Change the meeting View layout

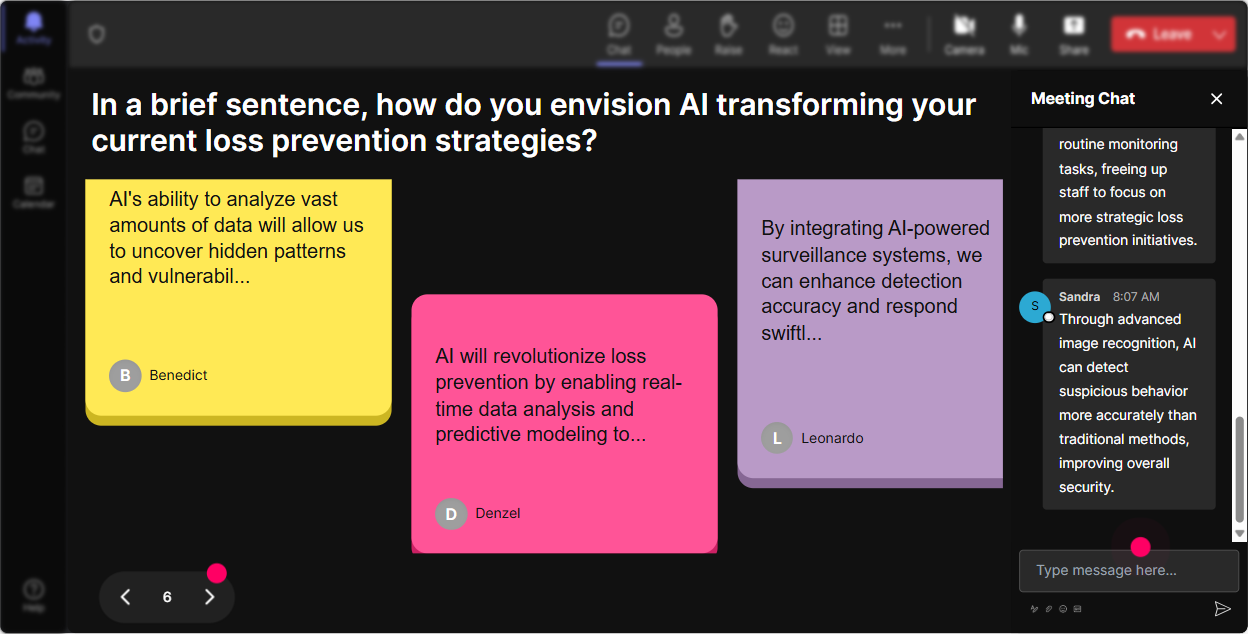point(838,34)
